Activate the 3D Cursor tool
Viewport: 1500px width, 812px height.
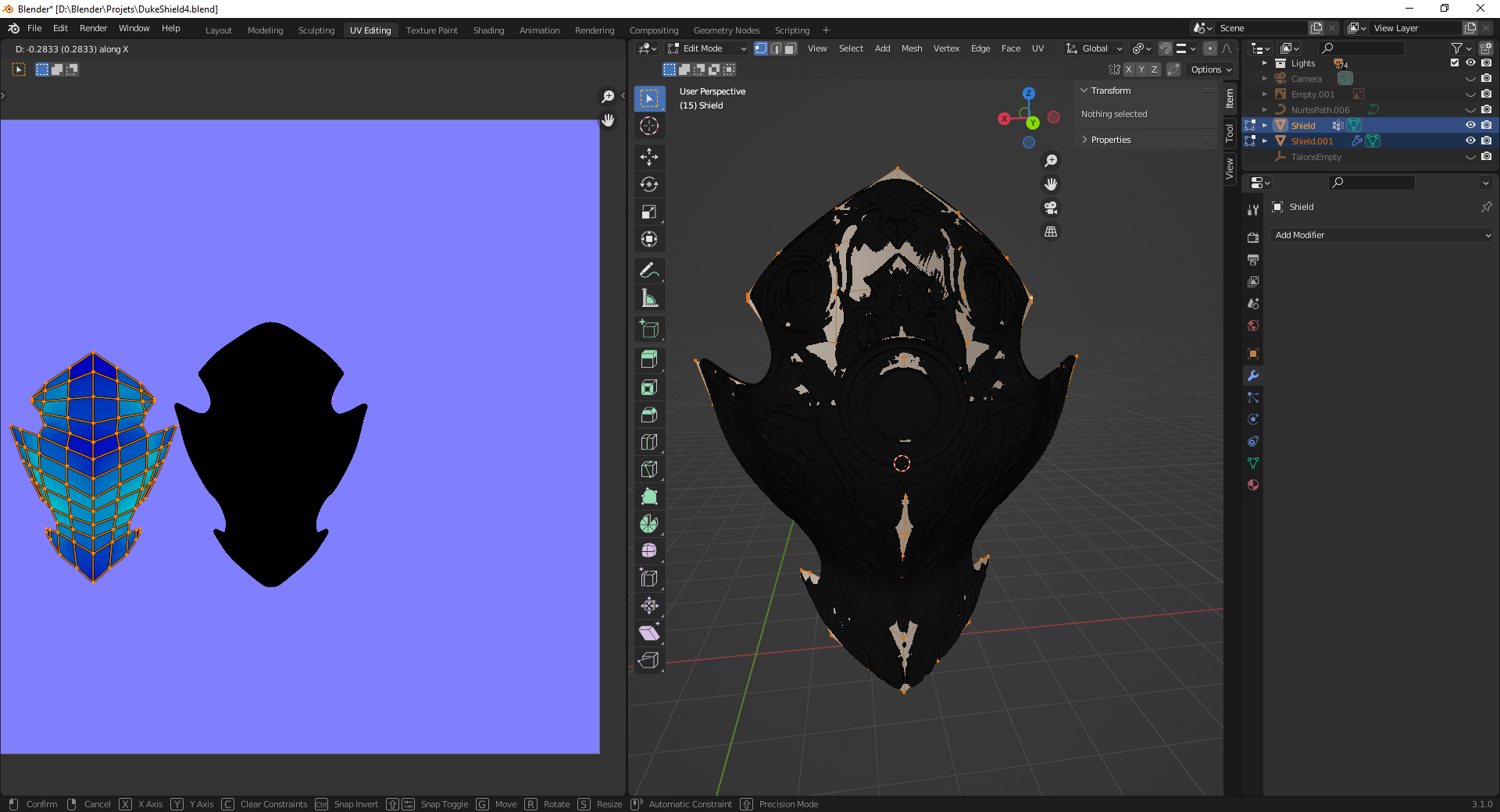[649, 126]
